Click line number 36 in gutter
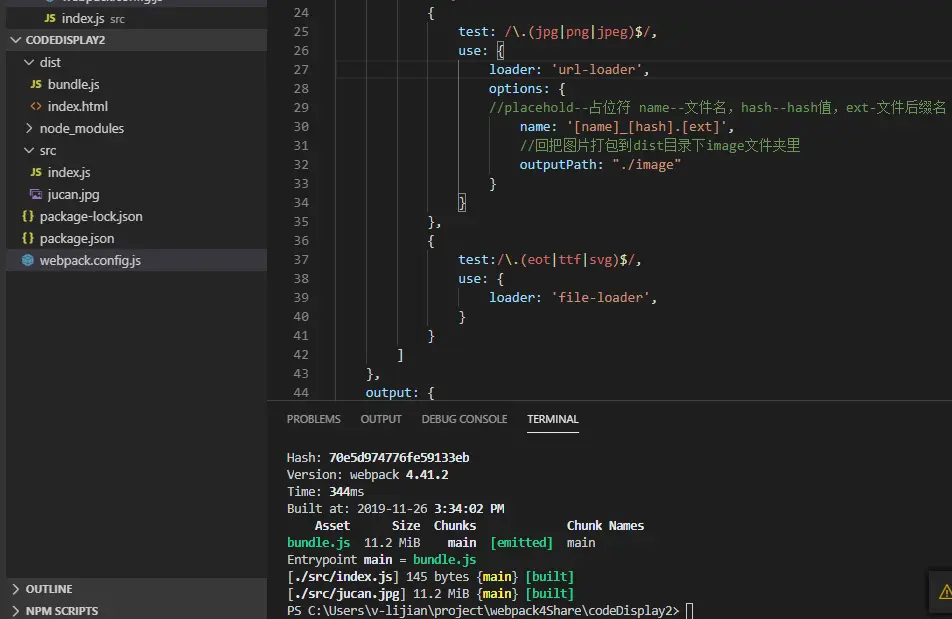 pos(301,241)
